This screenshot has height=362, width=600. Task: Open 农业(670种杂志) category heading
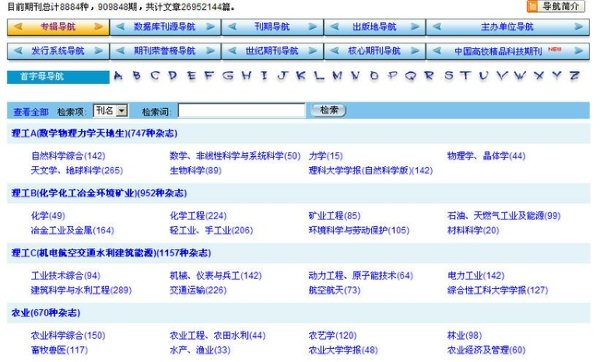click(x=46, y=313)
